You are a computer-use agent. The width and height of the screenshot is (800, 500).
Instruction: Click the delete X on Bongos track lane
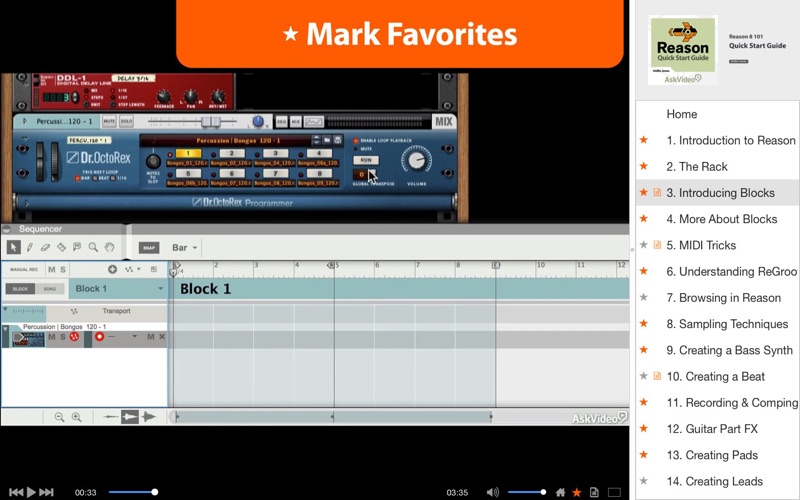coord(162,337)
